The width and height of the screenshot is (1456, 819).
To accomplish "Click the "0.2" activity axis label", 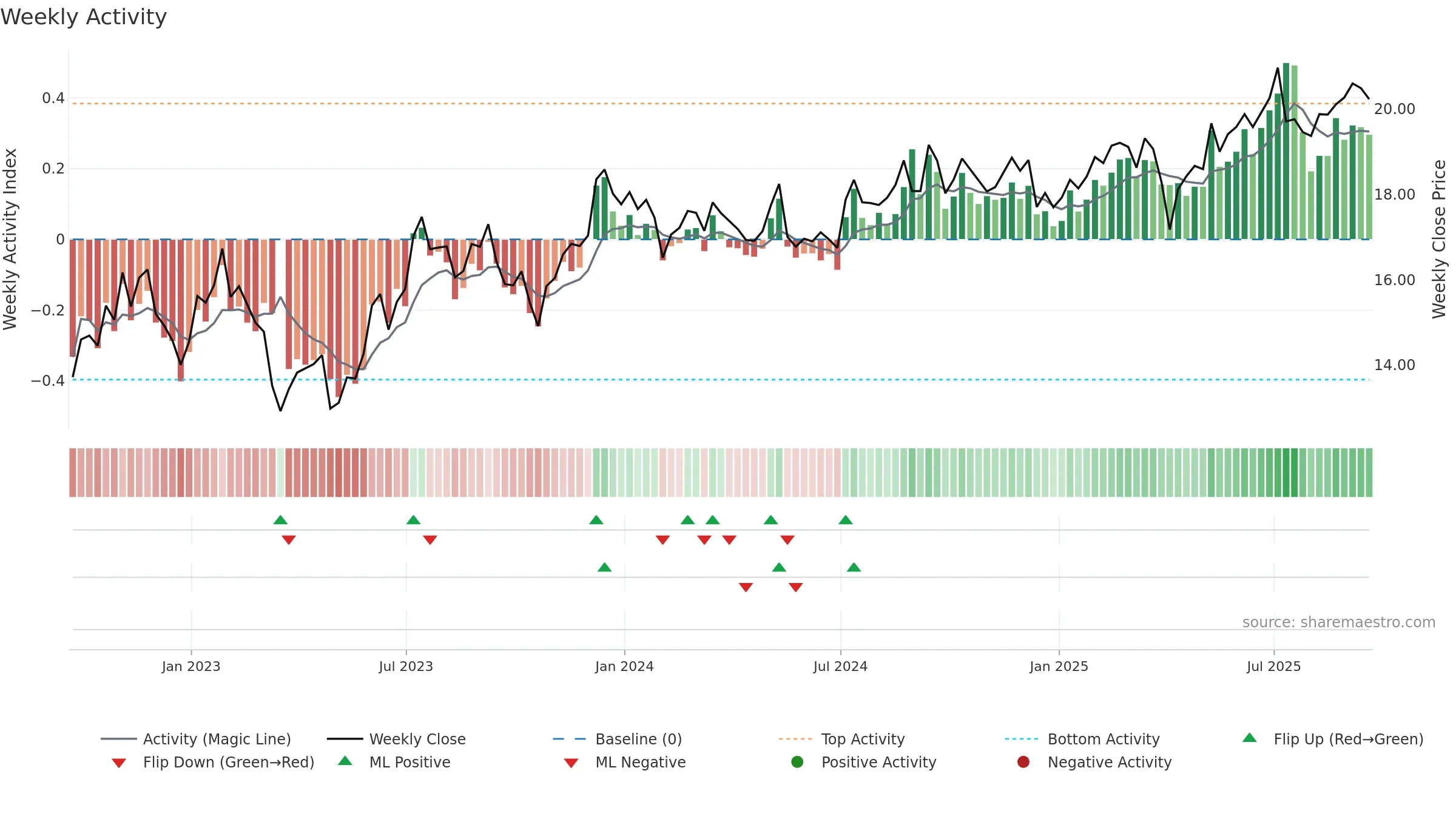I will [53, 168].
